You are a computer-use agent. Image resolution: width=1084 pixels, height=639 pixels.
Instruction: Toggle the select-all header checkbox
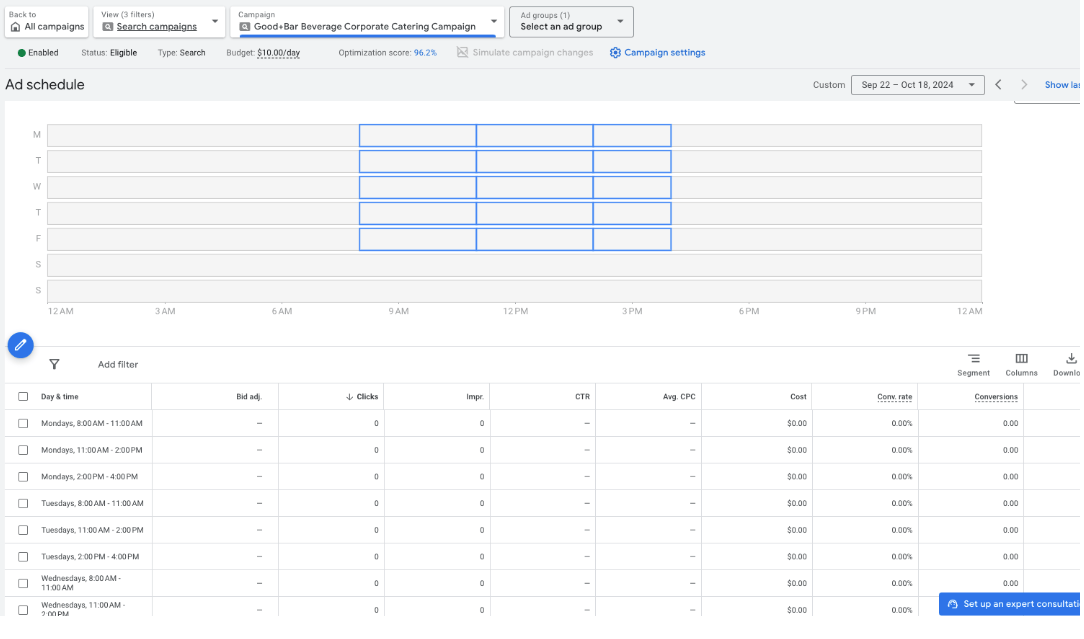coord(23,397)
